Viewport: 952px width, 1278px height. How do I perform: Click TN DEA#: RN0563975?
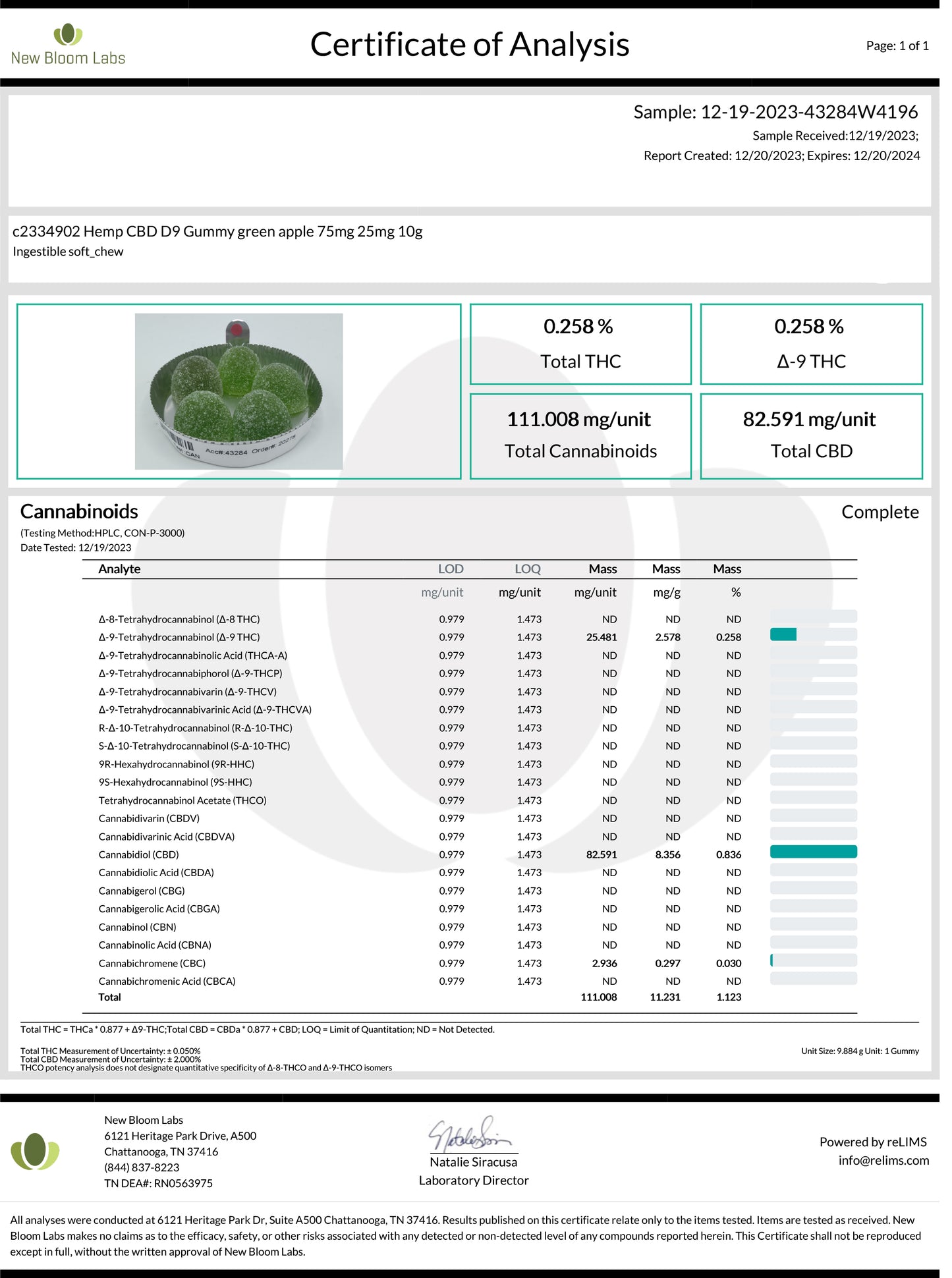point(158,1183)
